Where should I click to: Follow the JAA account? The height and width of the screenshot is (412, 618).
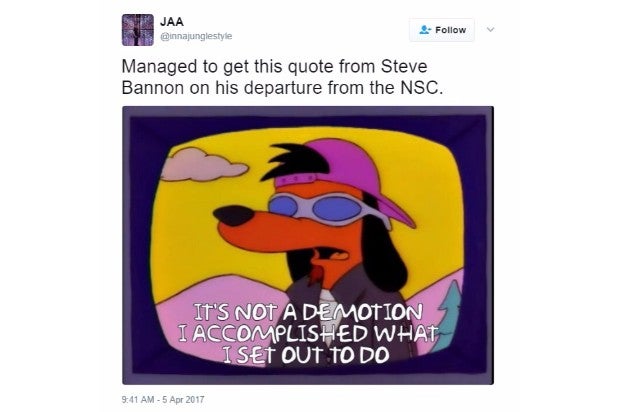[442, 30]
